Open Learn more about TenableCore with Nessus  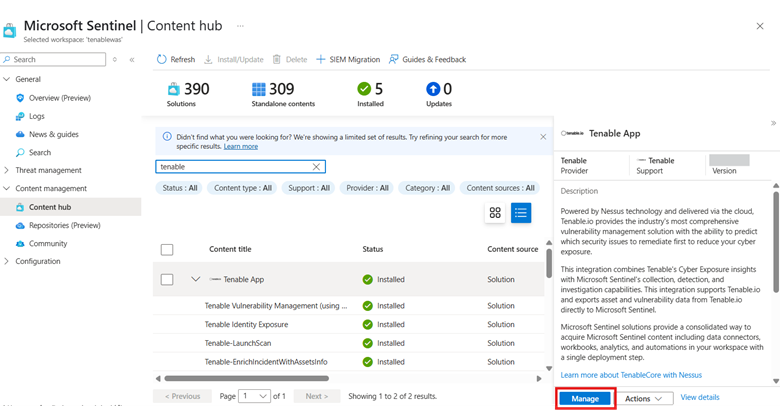[x=631, y=375]
